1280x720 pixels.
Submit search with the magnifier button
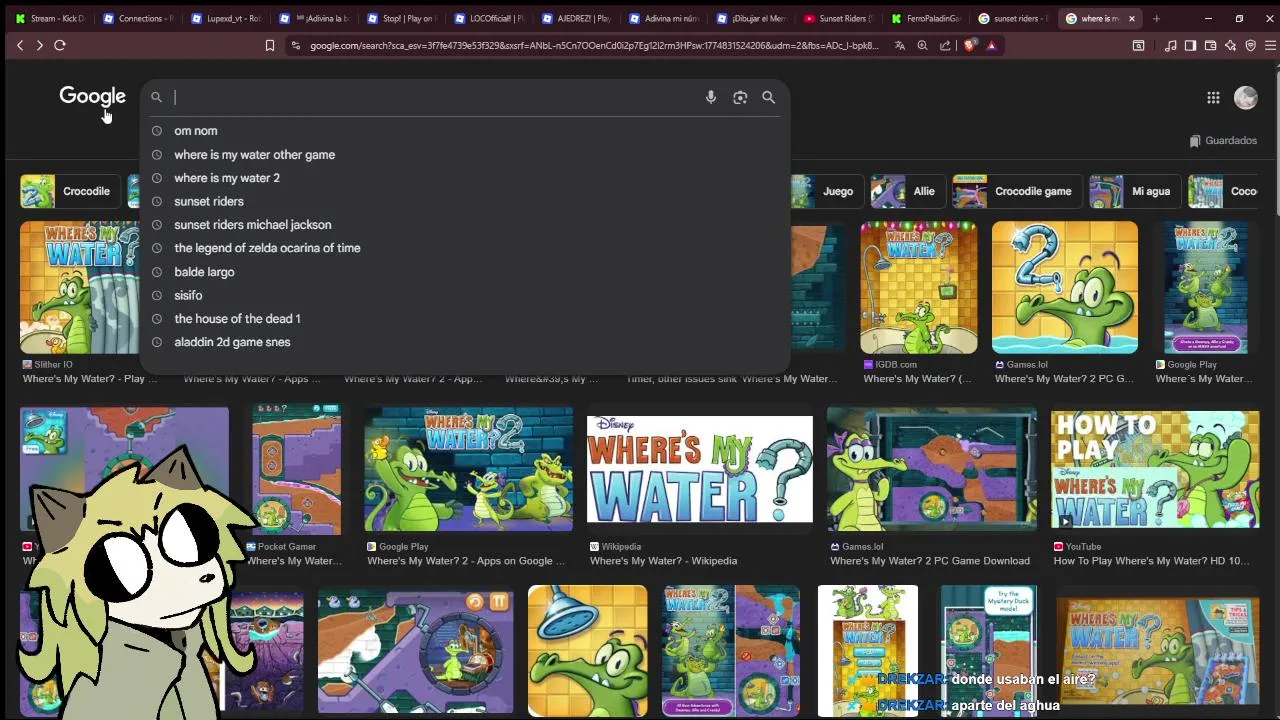pyautogui.click(x=768, y=97)
